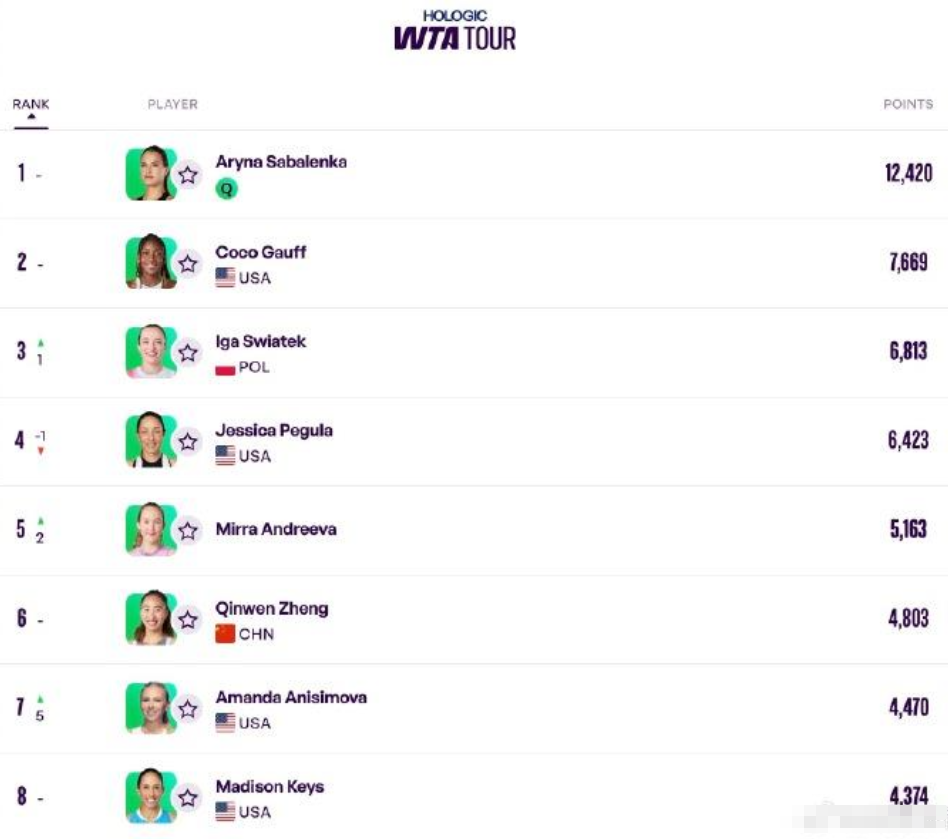
Task: Open Madison Keys' player name link
Action: click(x=270, y=787)
